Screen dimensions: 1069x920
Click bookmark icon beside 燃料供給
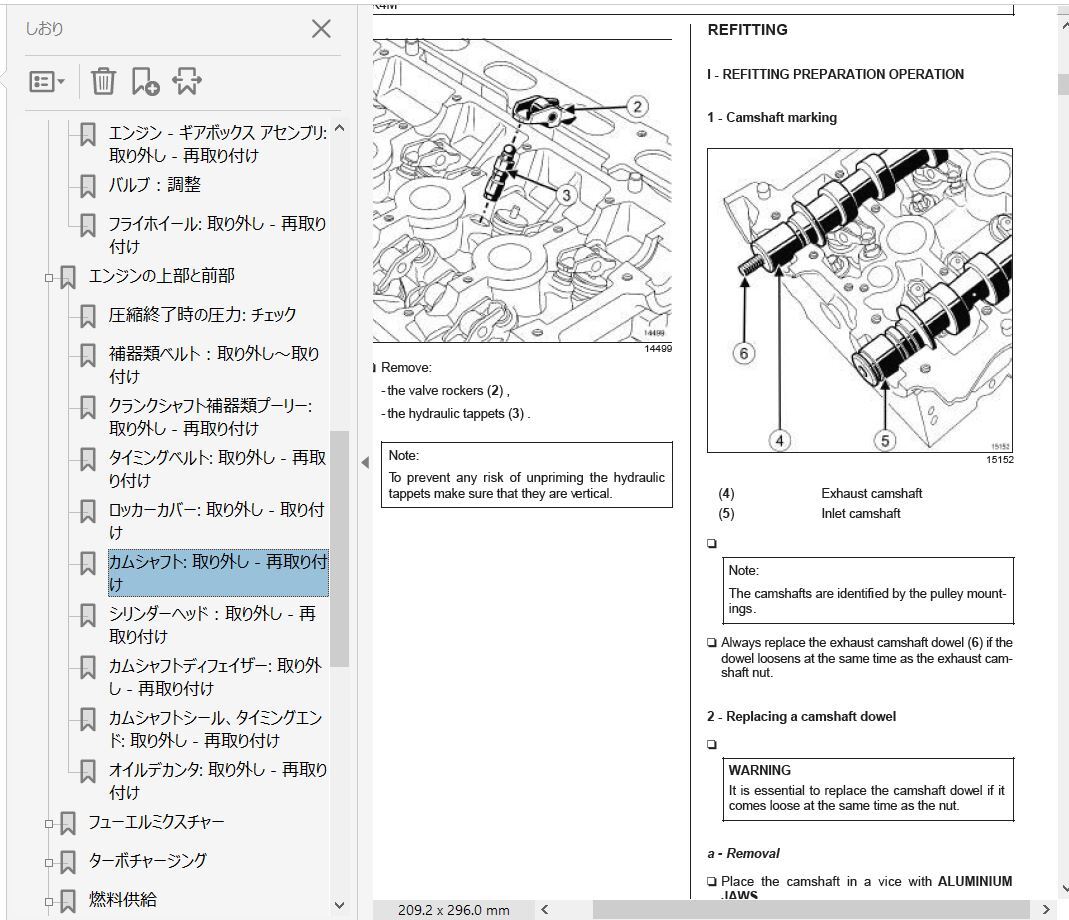67,902
